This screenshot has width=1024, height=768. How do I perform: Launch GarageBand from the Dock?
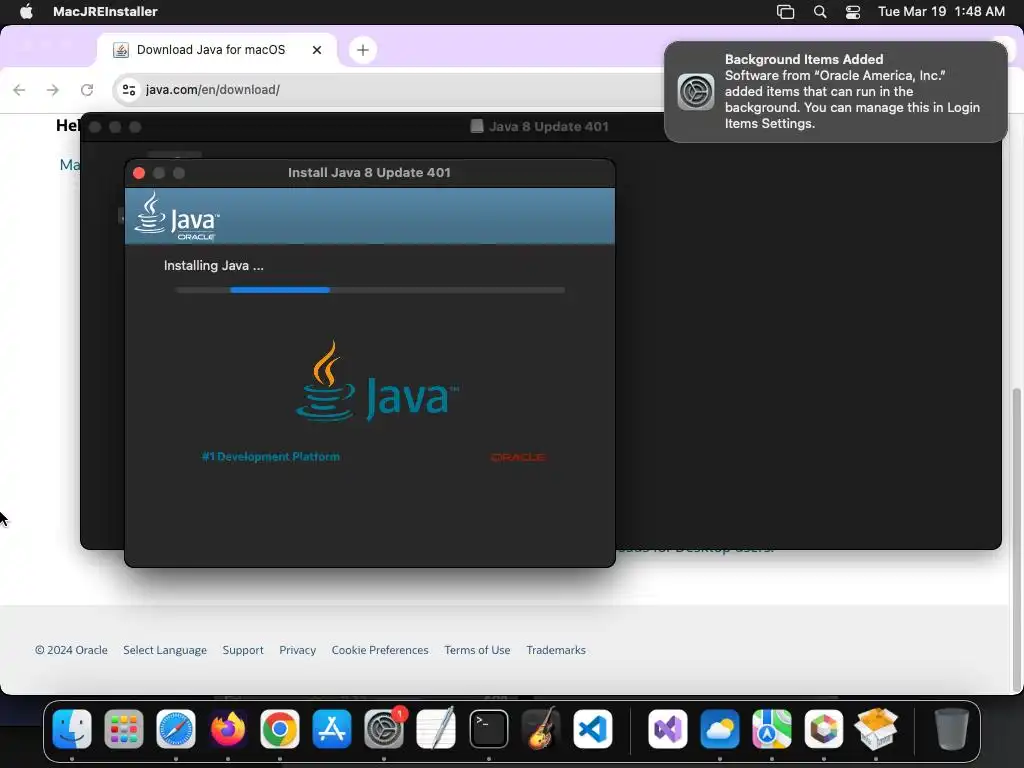coord(541,729)
